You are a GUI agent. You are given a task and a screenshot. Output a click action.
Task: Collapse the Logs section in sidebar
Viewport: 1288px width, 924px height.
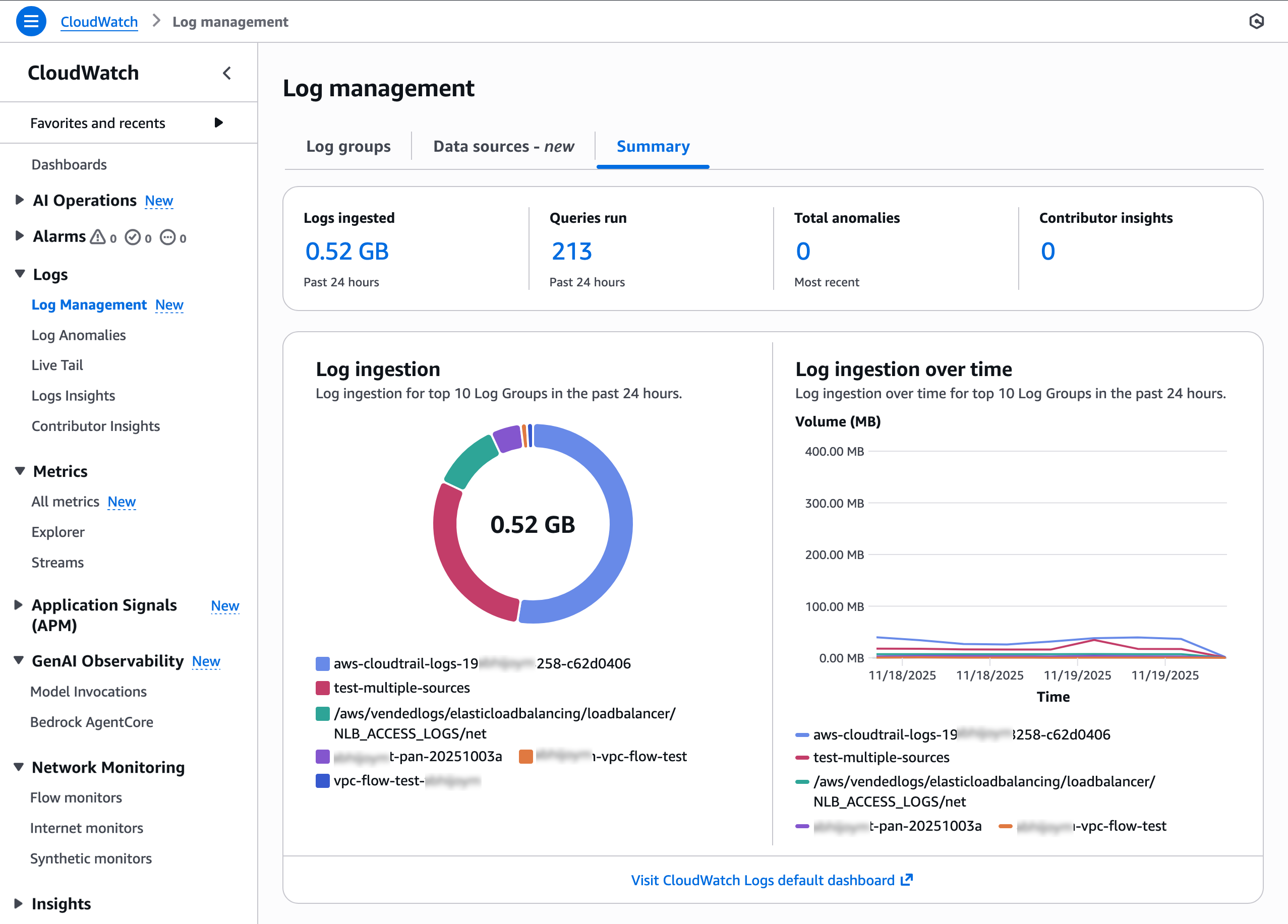(19, 274)
